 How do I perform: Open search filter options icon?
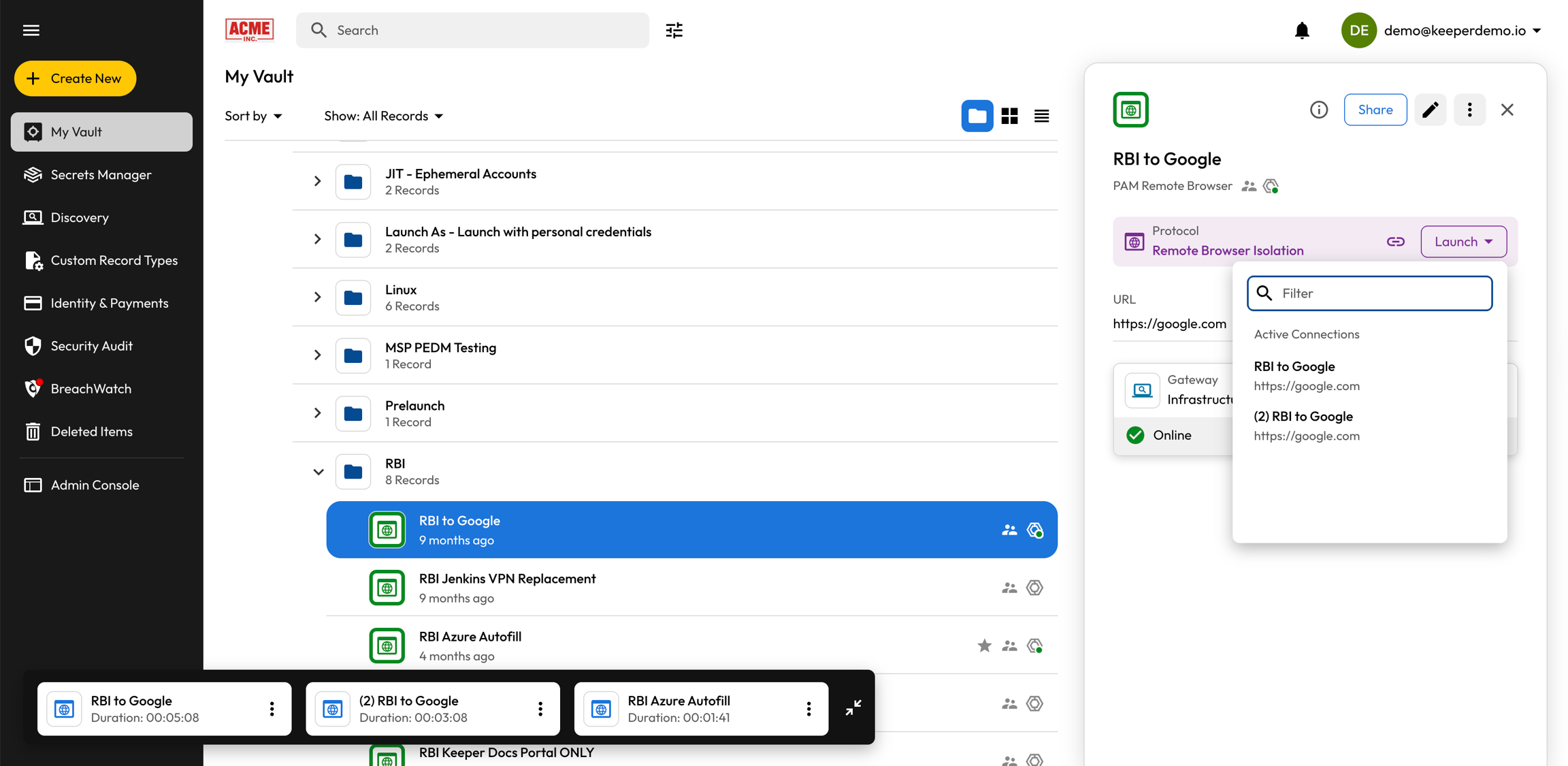click(674, 30)
